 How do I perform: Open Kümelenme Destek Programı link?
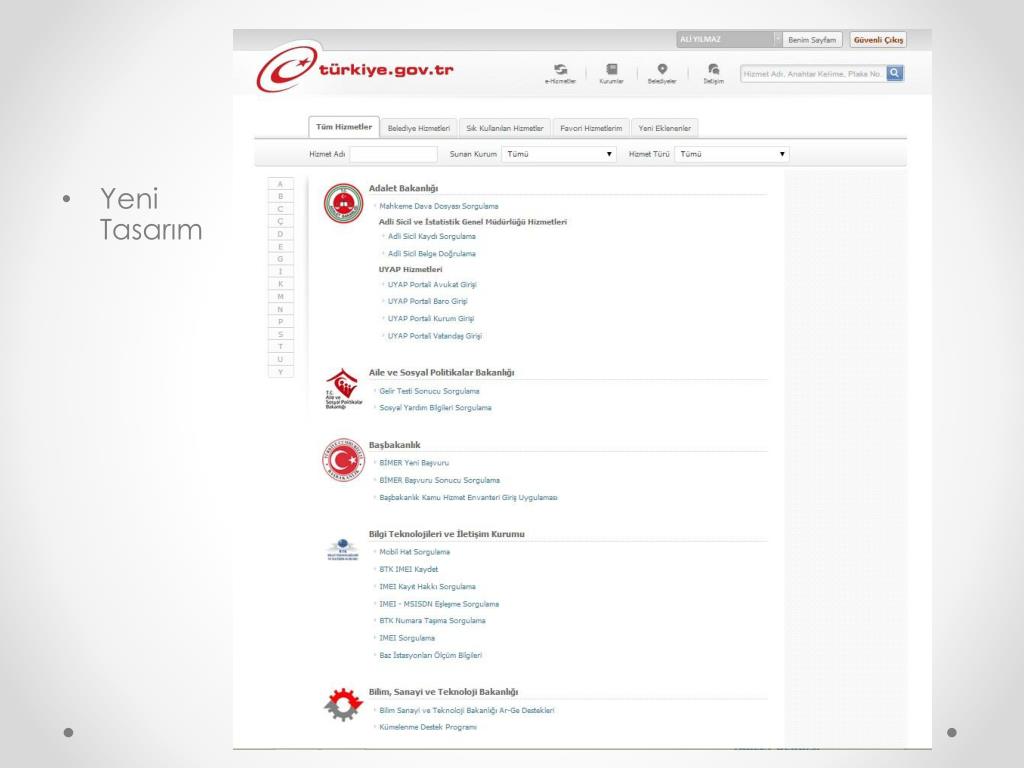click(x=428, y=727)
